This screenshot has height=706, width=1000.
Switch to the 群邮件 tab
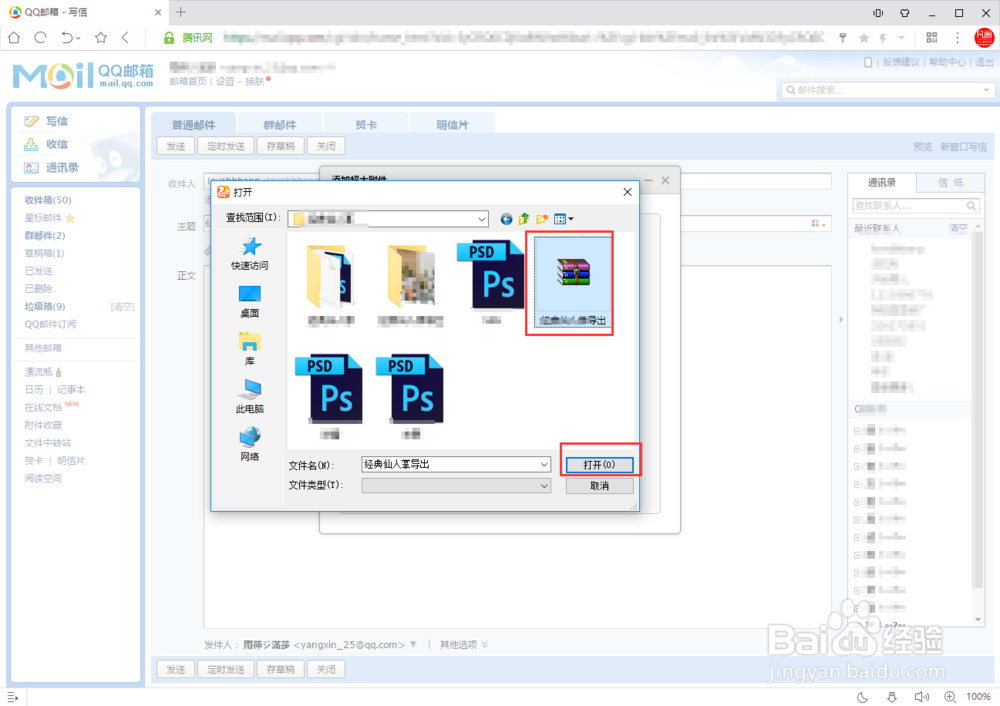[279, 124]
